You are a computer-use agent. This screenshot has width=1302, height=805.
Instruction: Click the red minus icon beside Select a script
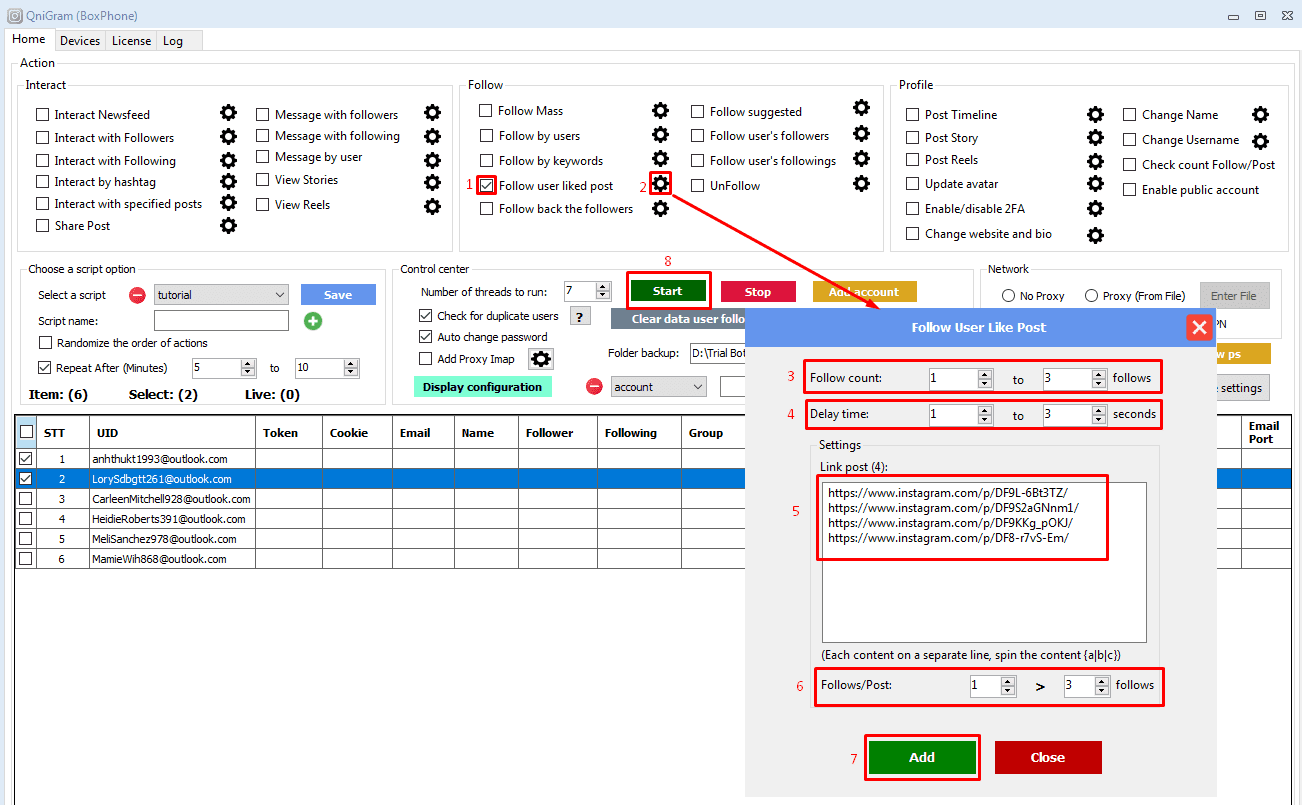click(138, 295)
